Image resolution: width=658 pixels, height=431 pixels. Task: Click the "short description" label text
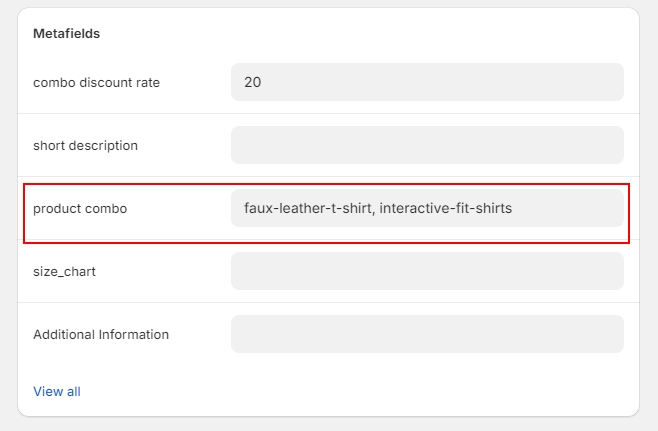[x=85, y=145]
